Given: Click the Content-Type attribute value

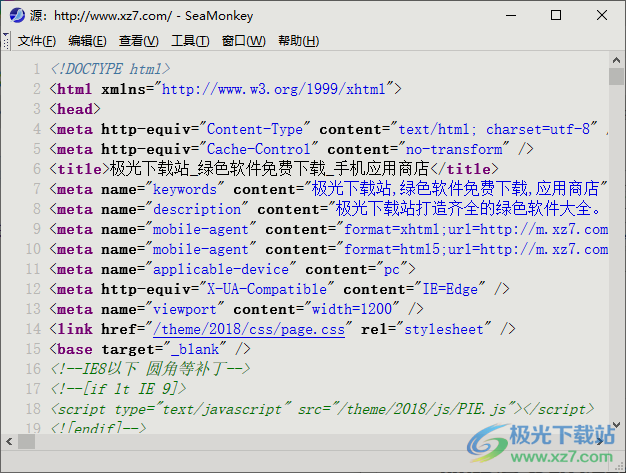Looking at the screenshot, I should click(x=255, y=129).
